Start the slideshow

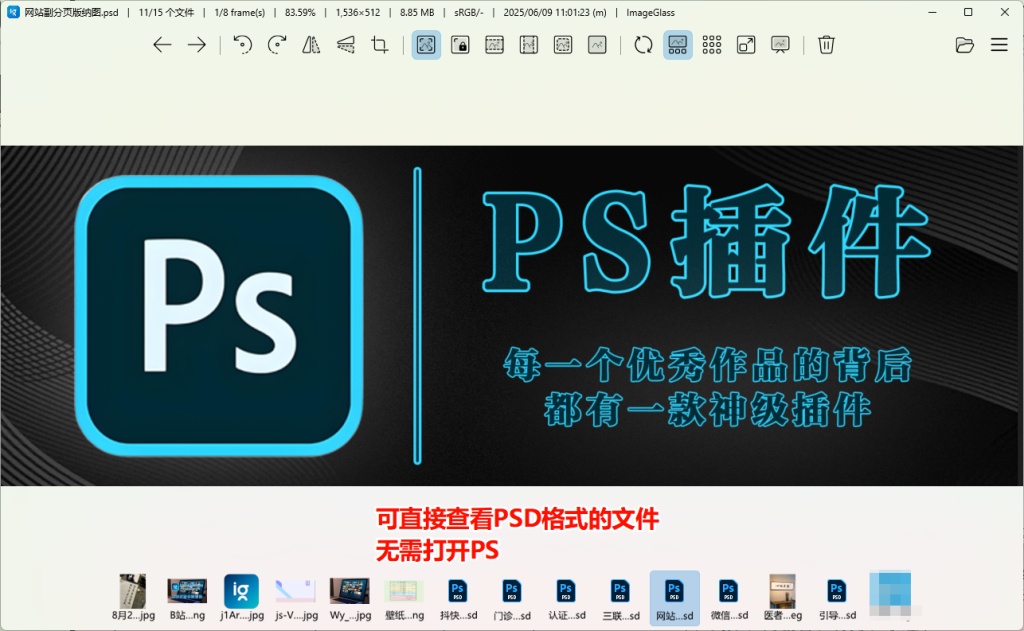(x=780, y=45)
